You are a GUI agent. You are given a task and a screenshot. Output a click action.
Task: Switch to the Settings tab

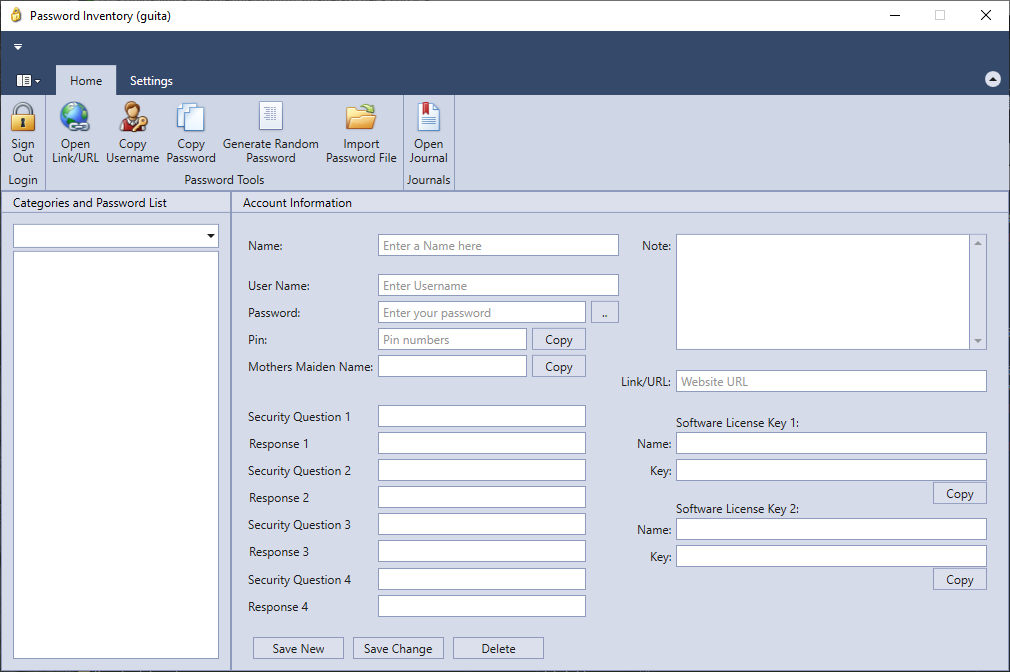[151, 81]
